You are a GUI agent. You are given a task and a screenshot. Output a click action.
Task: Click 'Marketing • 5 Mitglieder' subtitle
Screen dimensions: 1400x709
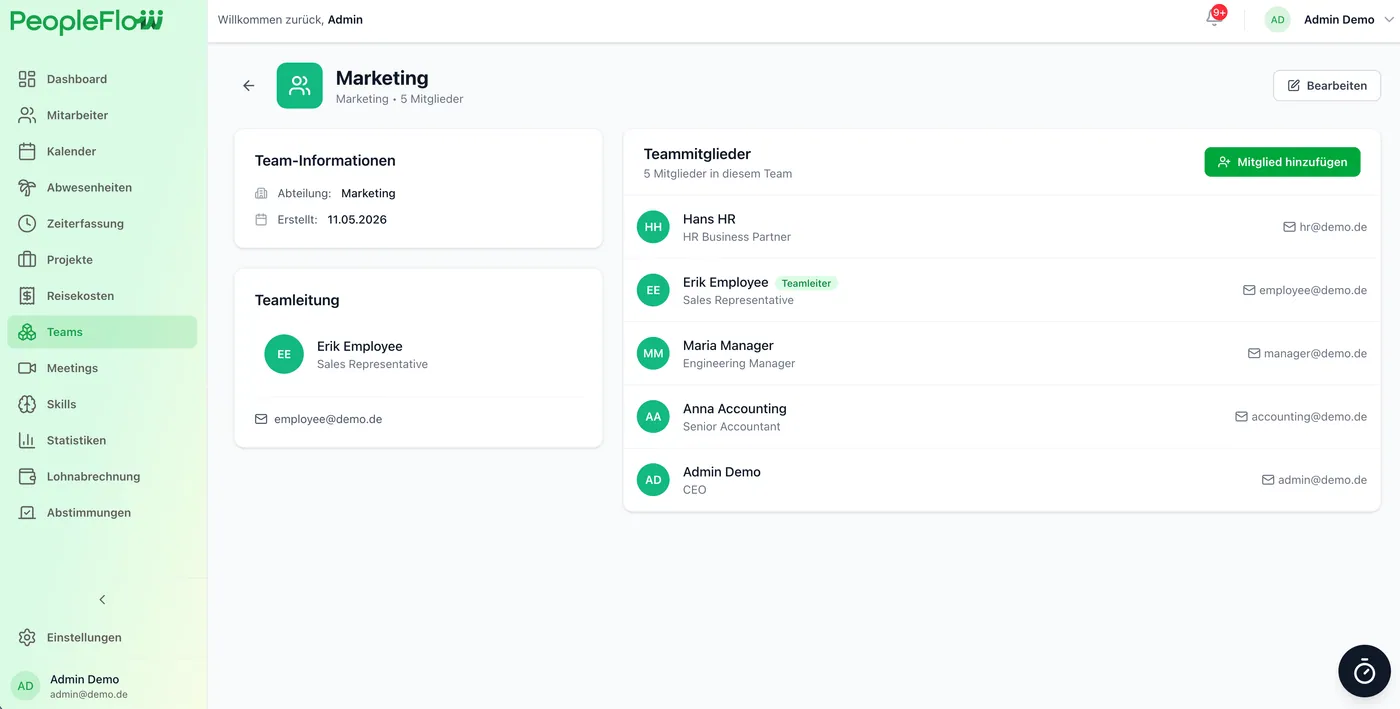pos(399,99)
